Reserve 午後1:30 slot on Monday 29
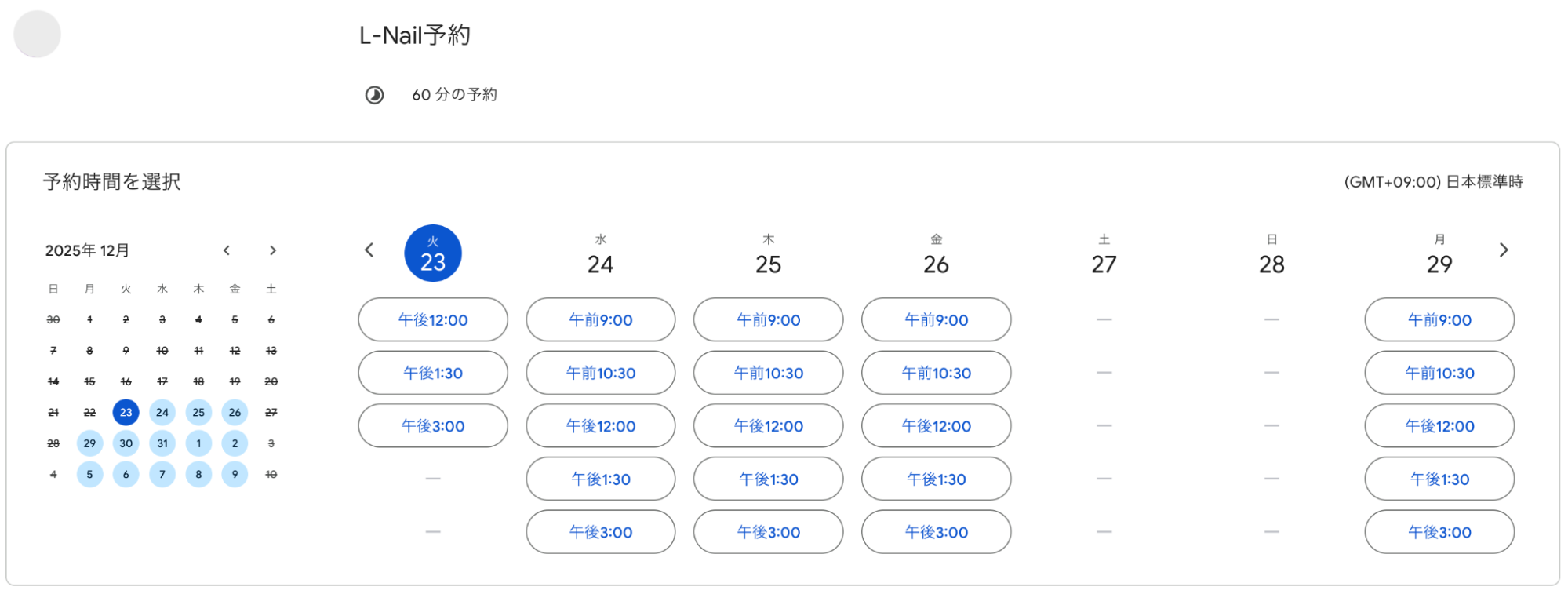The height and width of the screenshot is (605, 1568). click(x=1439, y=479)
